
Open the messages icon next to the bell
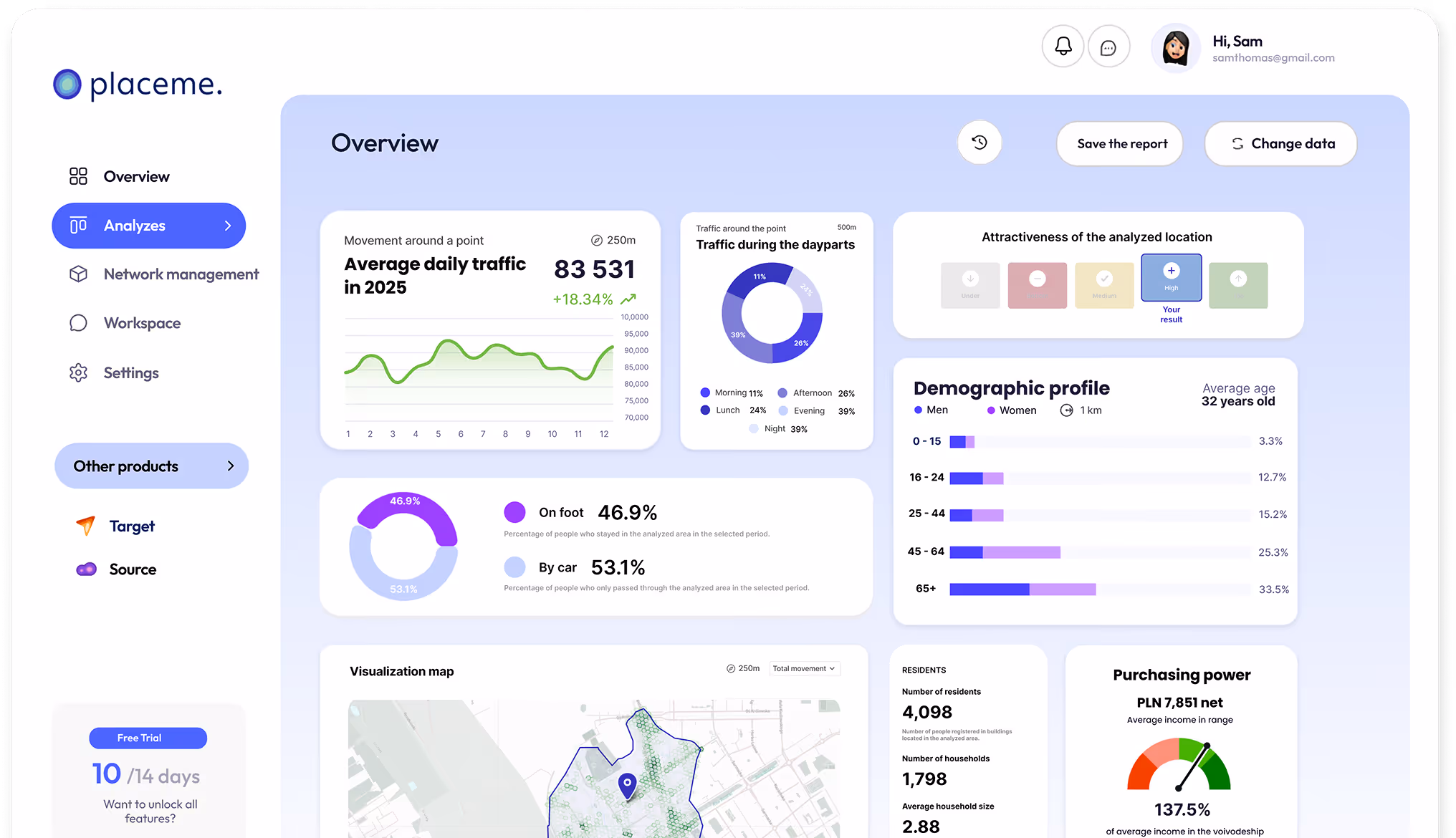(1109, 46)
